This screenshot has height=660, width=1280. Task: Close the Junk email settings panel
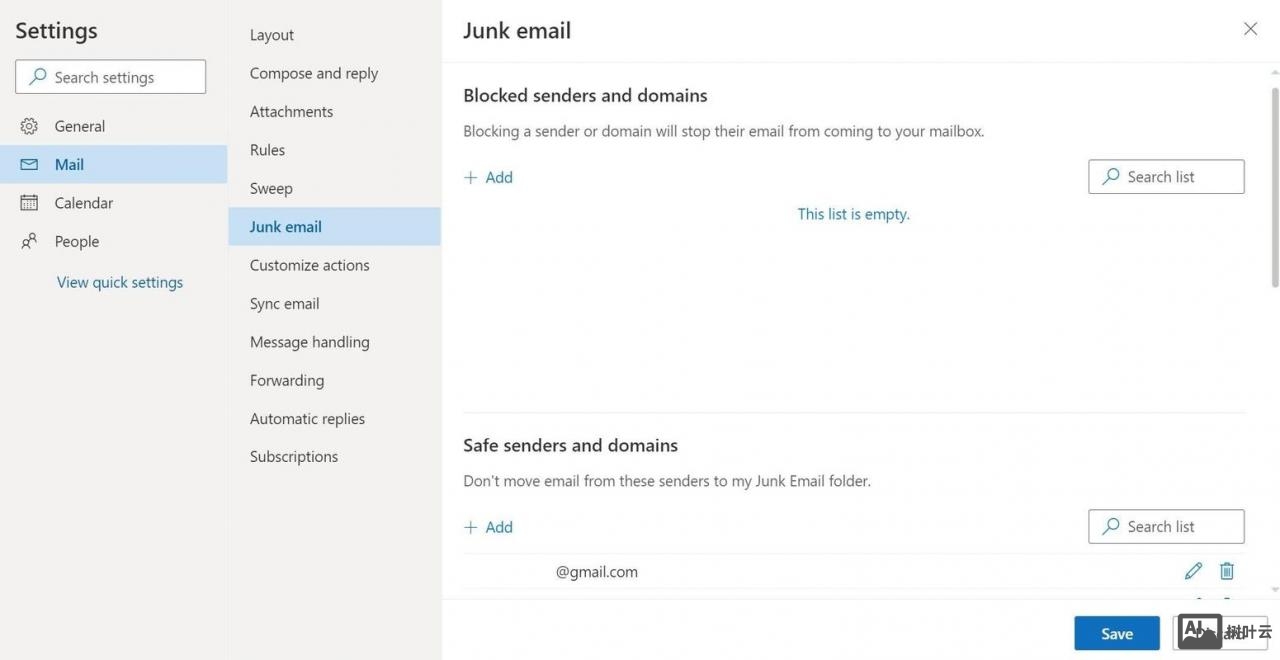tap(1250, 29)
